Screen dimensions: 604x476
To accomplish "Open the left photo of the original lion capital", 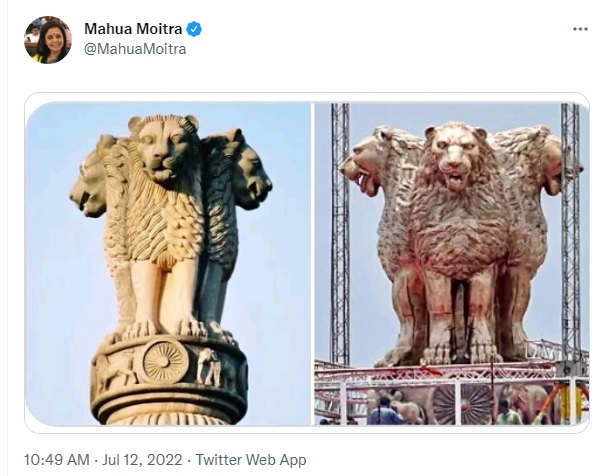I will (x=168, y=263).
